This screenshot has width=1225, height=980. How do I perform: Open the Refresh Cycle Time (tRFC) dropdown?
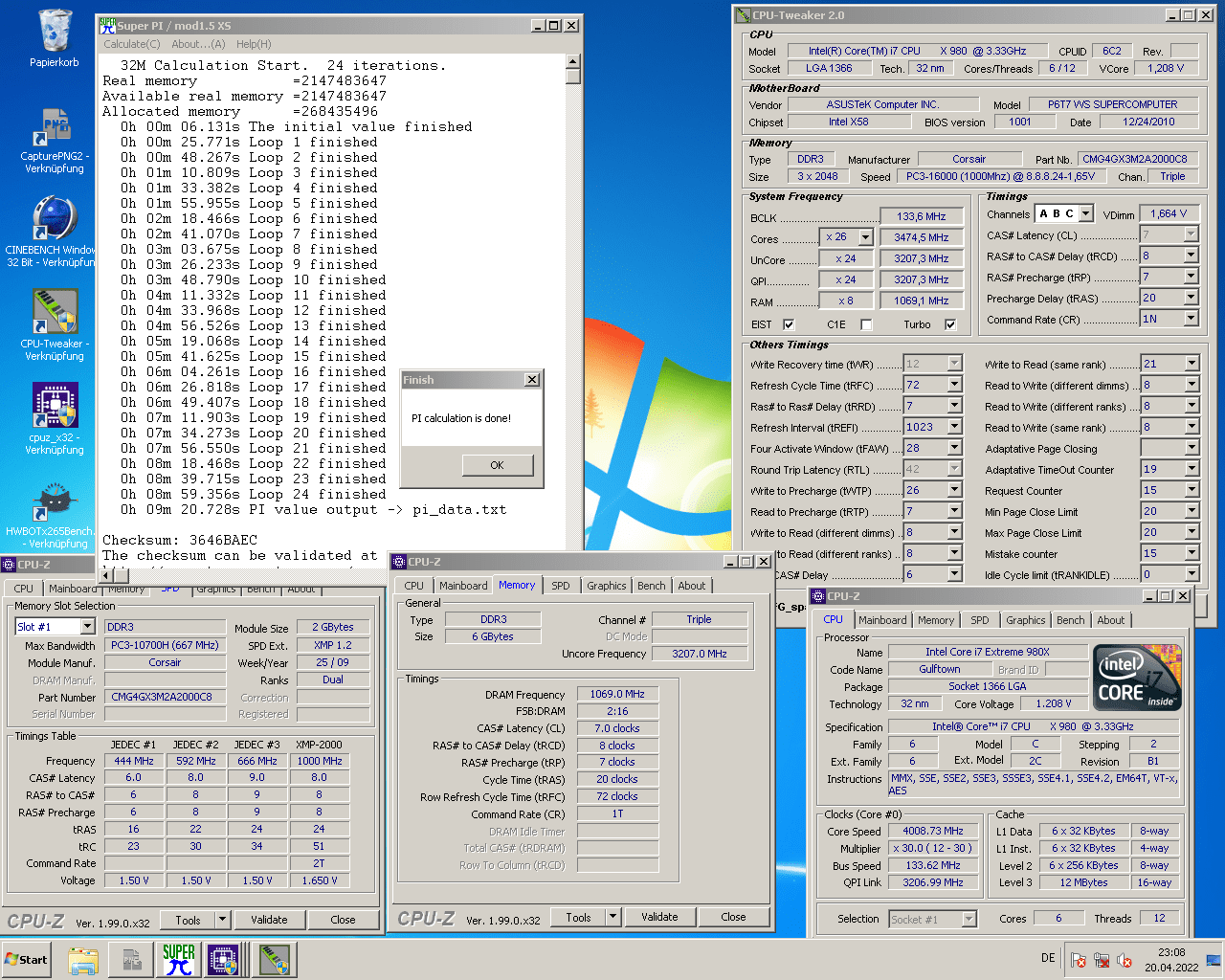pos(954,385)
